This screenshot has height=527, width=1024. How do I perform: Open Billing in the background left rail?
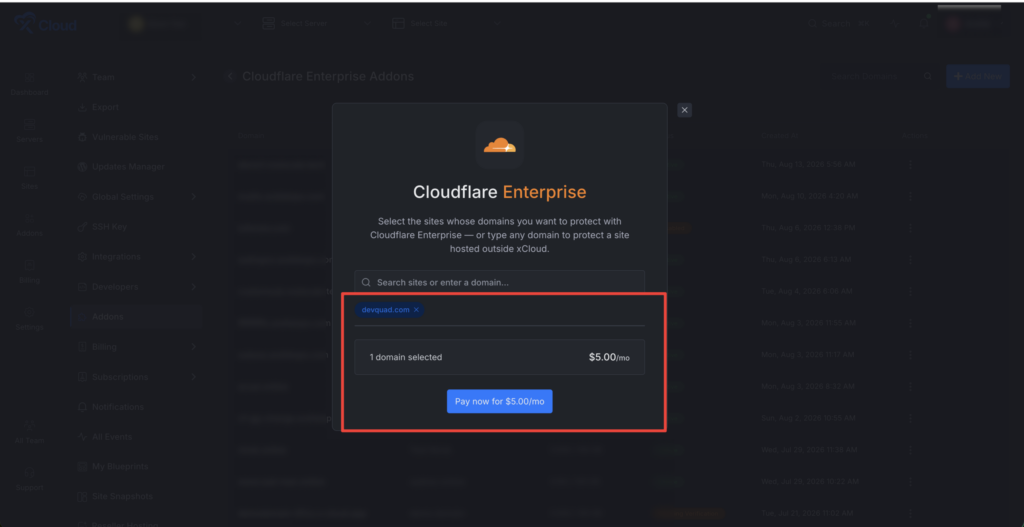click(x=29, y=272)
